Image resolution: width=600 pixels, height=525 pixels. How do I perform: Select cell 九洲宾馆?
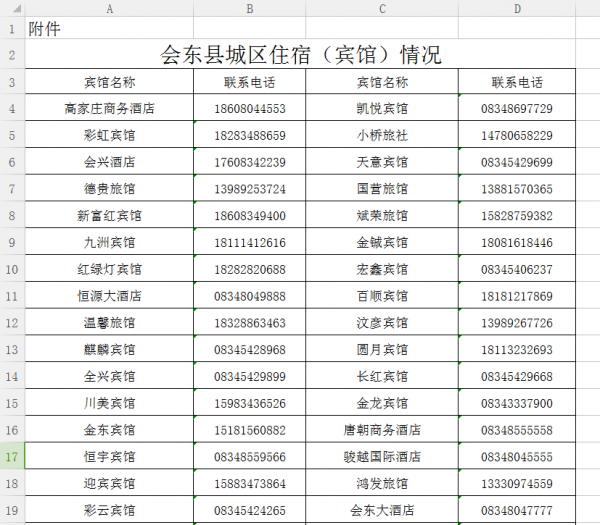109,242
